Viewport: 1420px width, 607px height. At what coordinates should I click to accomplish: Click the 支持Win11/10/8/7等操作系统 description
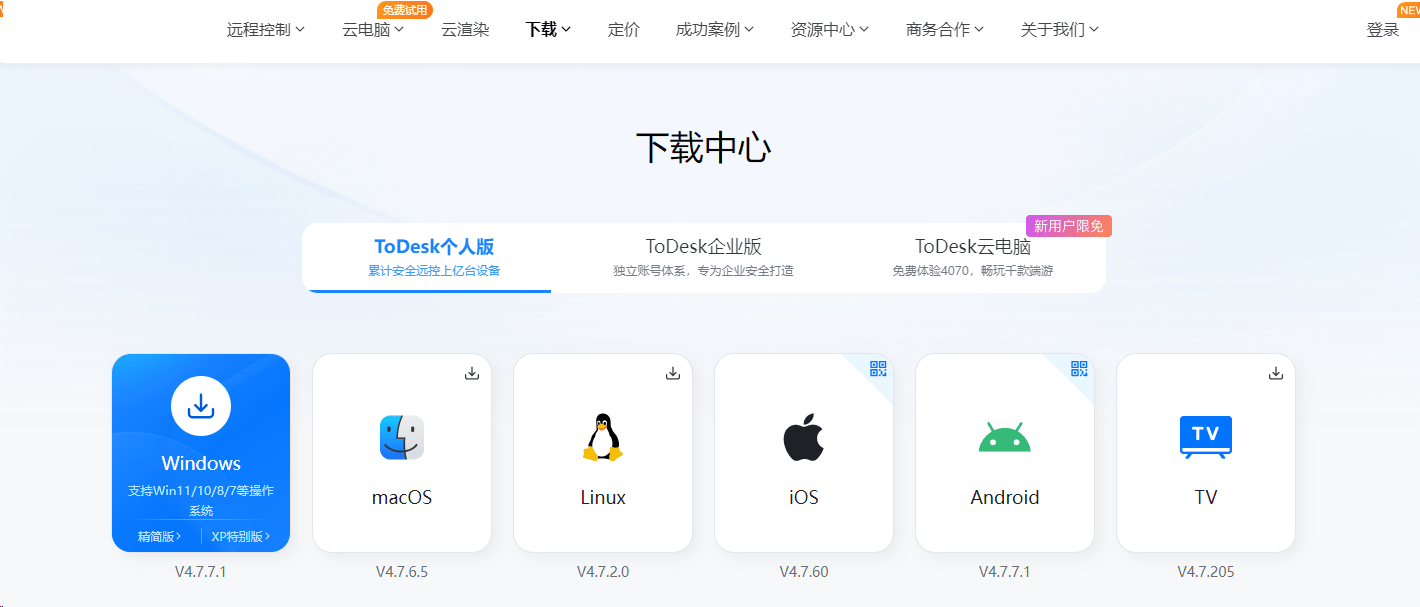point(201,501)
